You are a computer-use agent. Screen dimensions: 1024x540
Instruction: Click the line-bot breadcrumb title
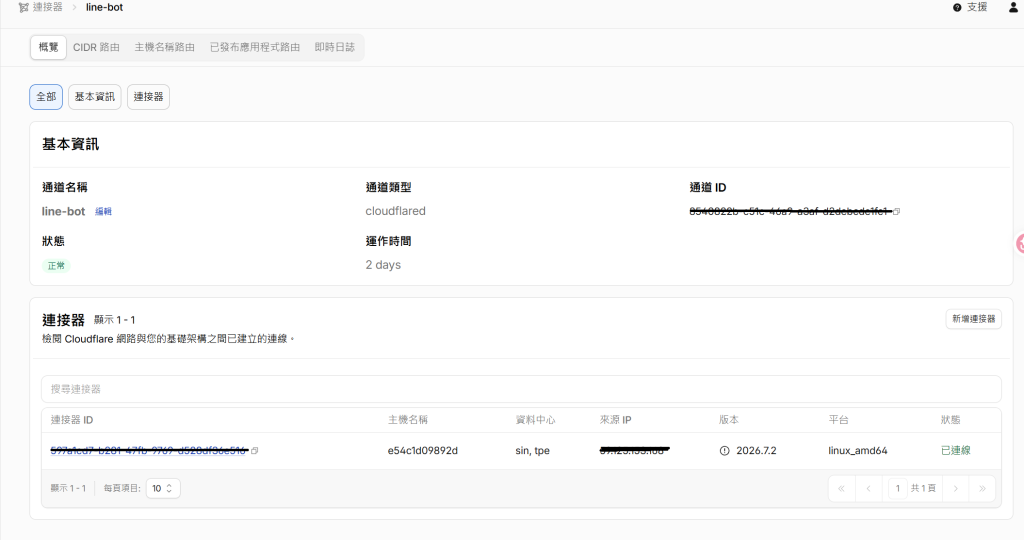pyautogui.click(x=104, y=7)
